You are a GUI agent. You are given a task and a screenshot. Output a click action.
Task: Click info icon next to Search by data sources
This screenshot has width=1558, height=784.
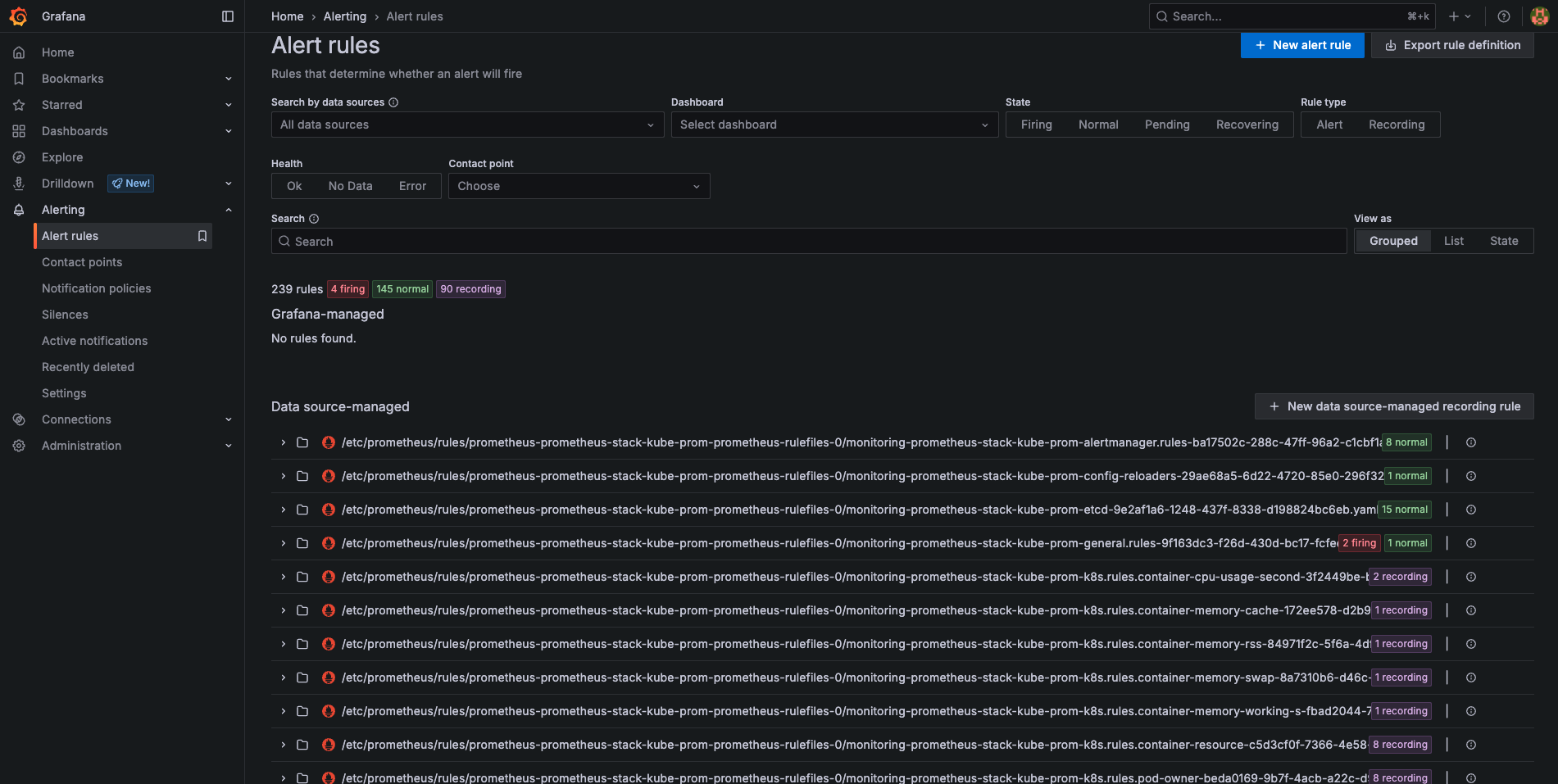click(393, 102)
